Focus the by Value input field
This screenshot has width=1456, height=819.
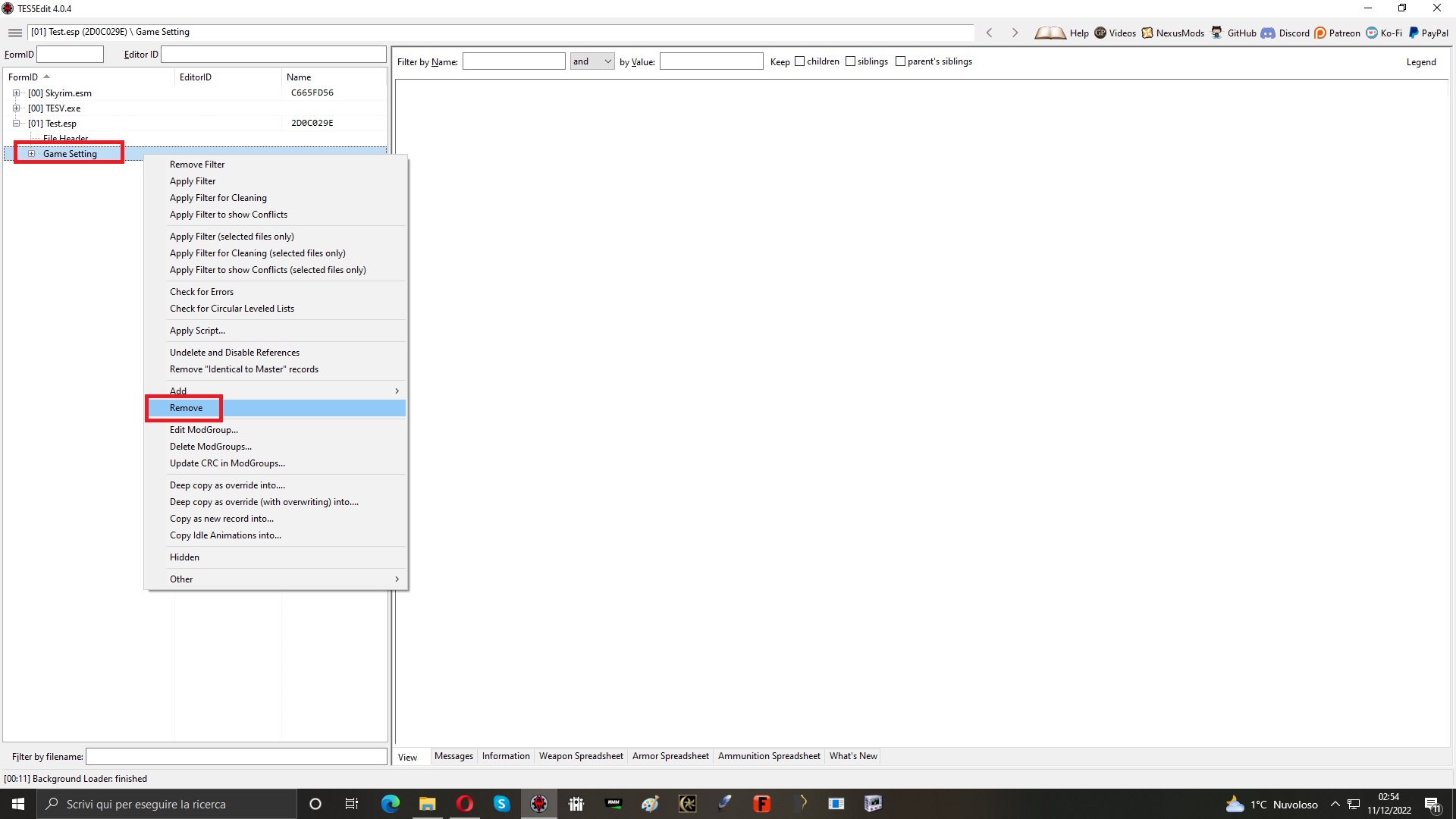tap(711, 61)
